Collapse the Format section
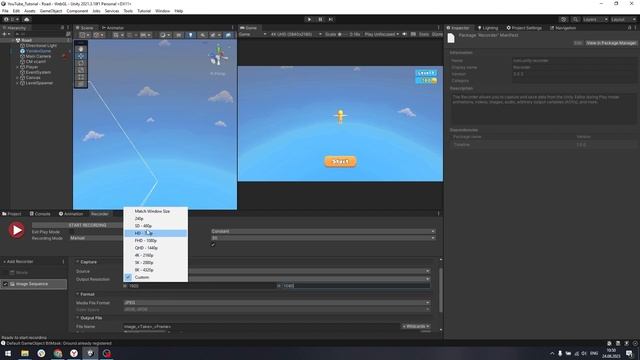The width and height of the screenshot is (640, 360). click(x=78, y=294)
